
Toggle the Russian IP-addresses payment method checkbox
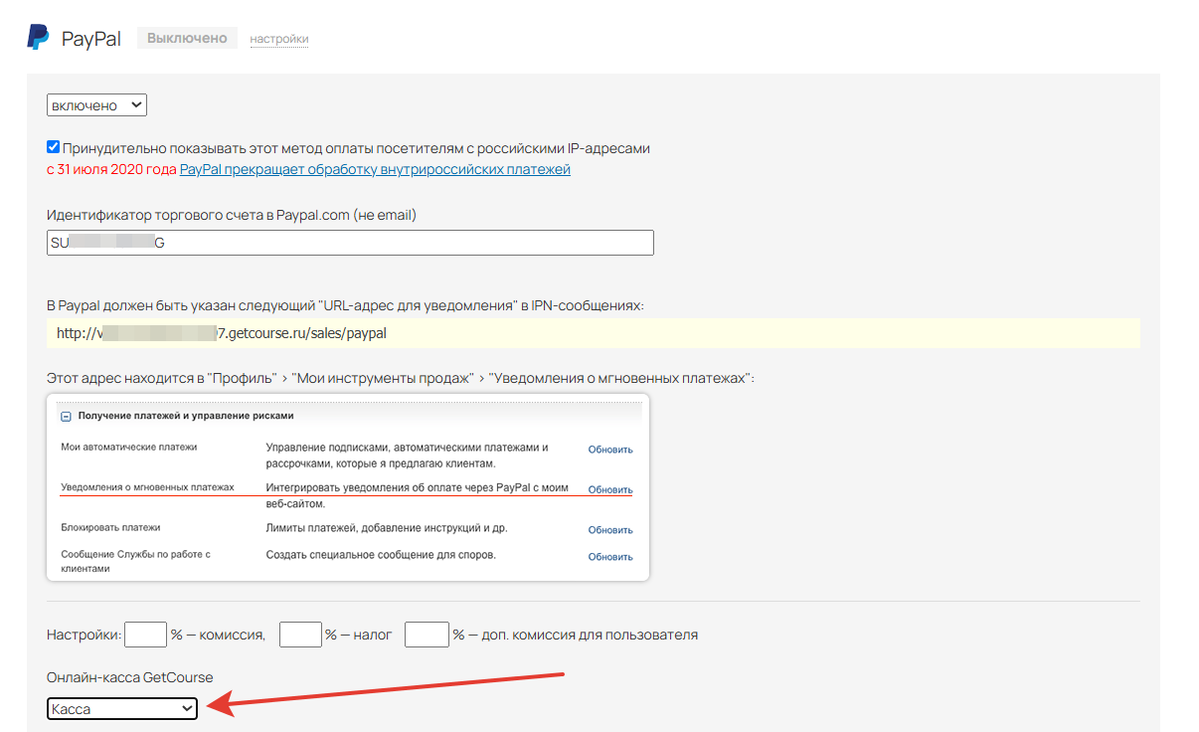[x=53, y=147]
